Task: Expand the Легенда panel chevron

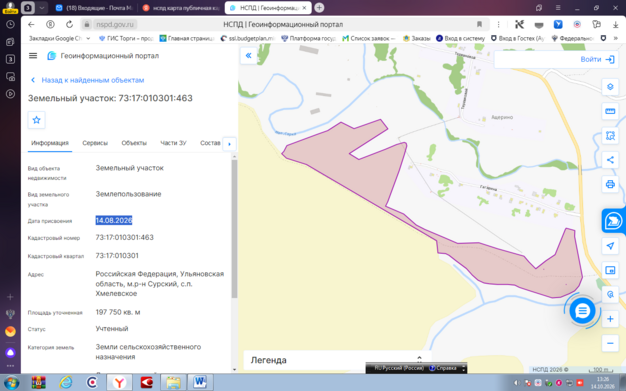Action: [x=419, y=359]
